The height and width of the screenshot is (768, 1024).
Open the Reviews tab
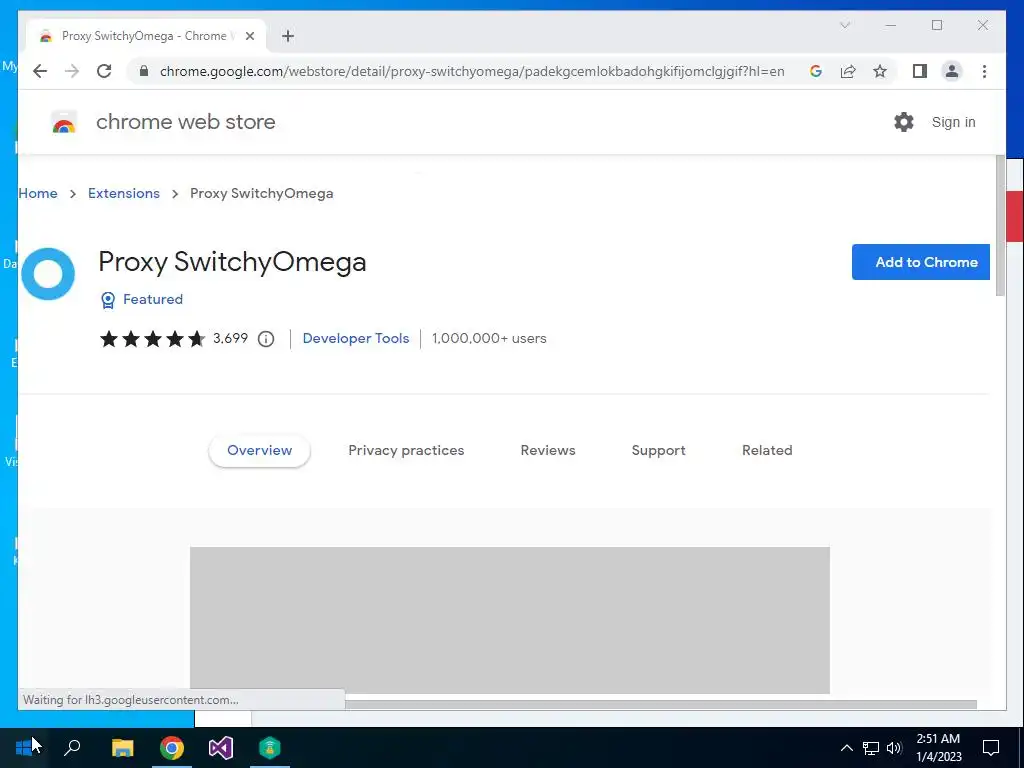point(548,451)
